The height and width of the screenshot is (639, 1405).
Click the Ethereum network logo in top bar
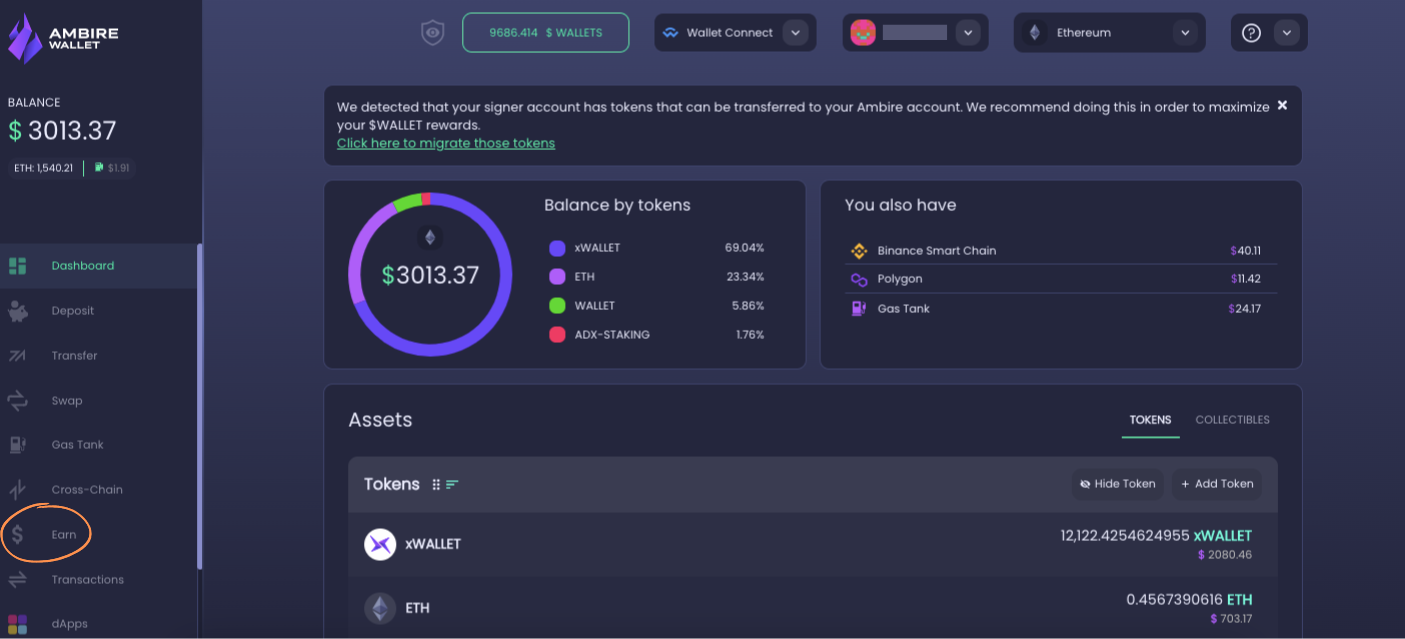tap(1034, 33)
